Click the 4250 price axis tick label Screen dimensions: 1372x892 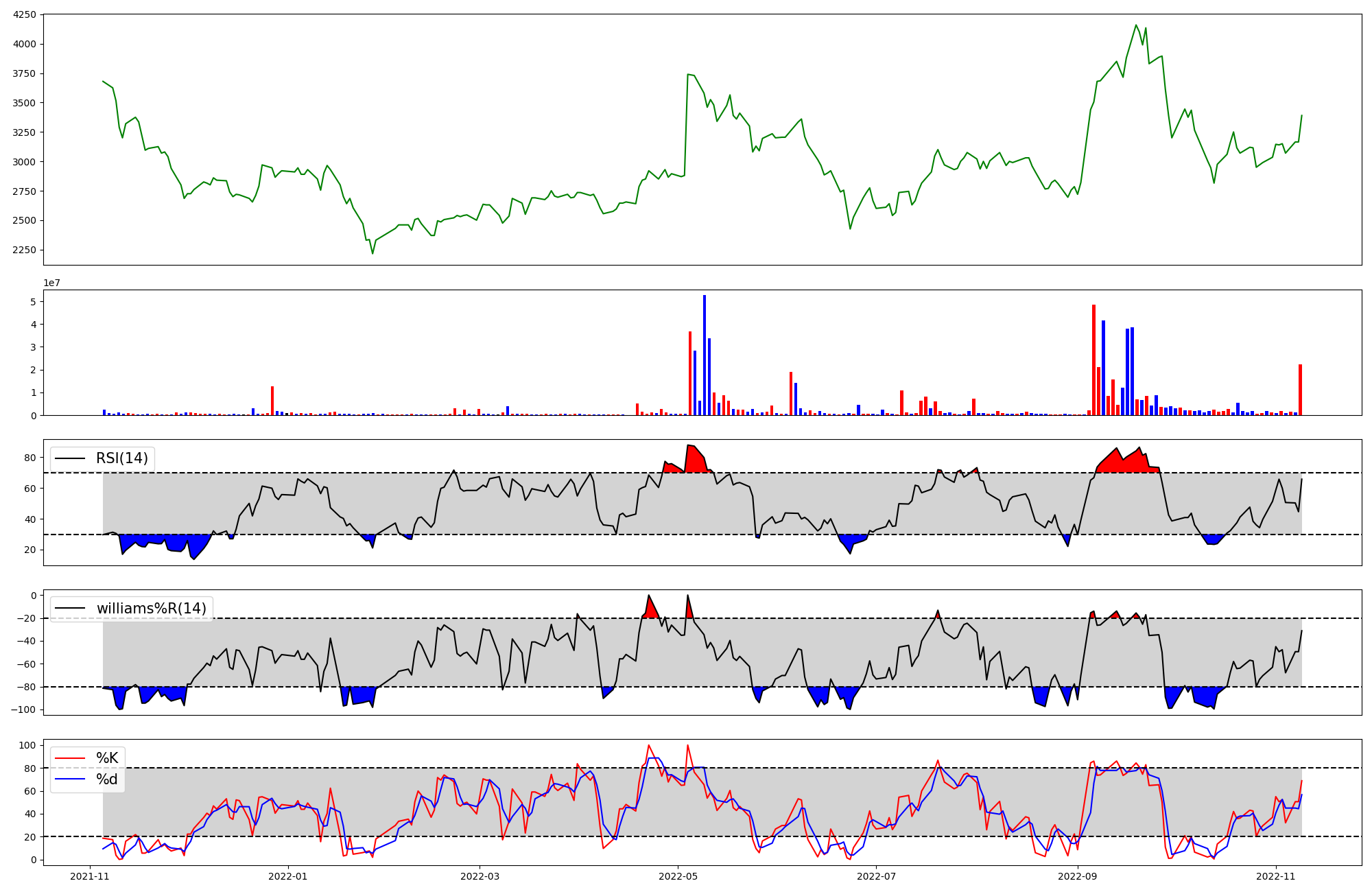(25, 15)
